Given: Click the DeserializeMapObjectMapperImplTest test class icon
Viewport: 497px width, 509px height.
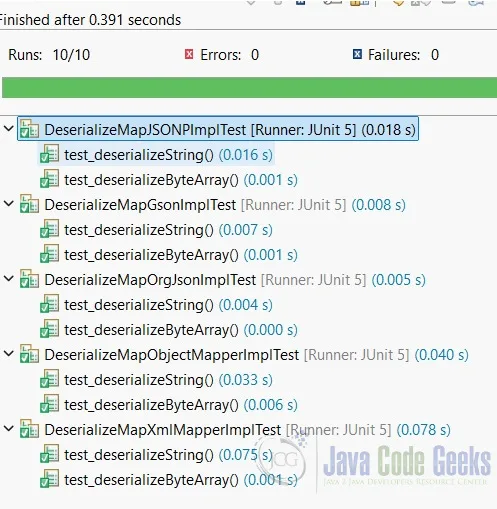Looking at the screenshot, I should click(x=29, y=354).
